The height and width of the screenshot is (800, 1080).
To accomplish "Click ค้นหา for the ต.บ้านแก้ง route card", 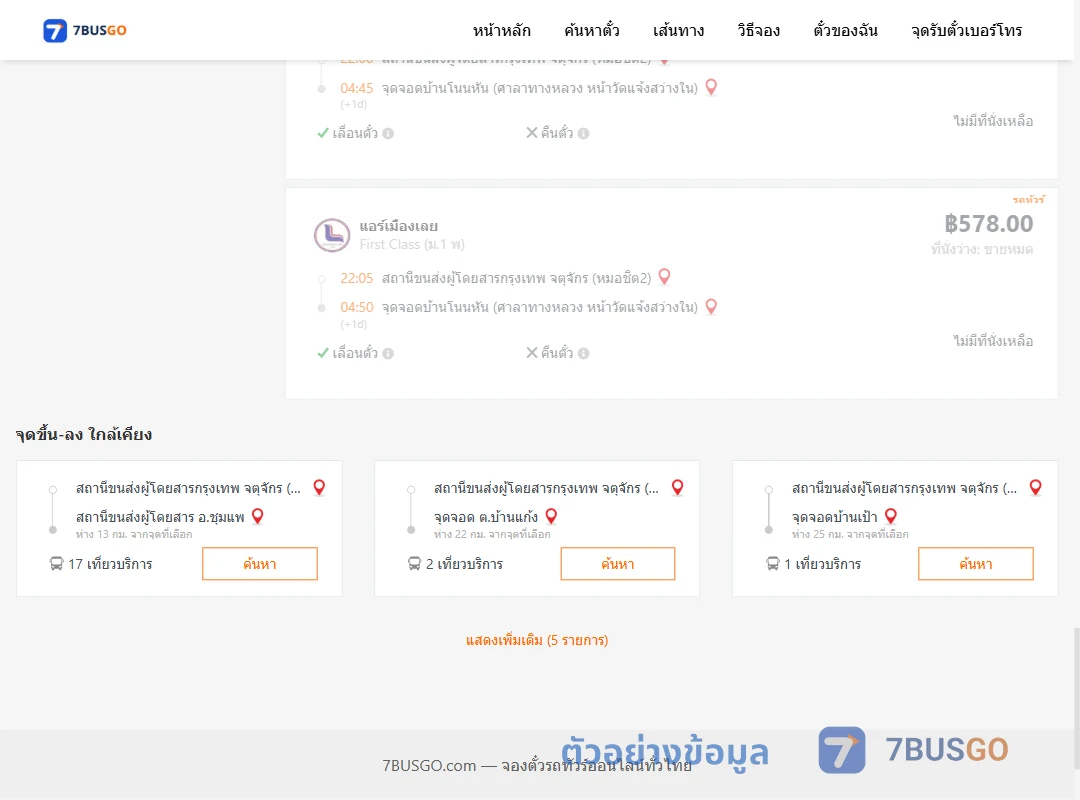I will click(618, 564).
